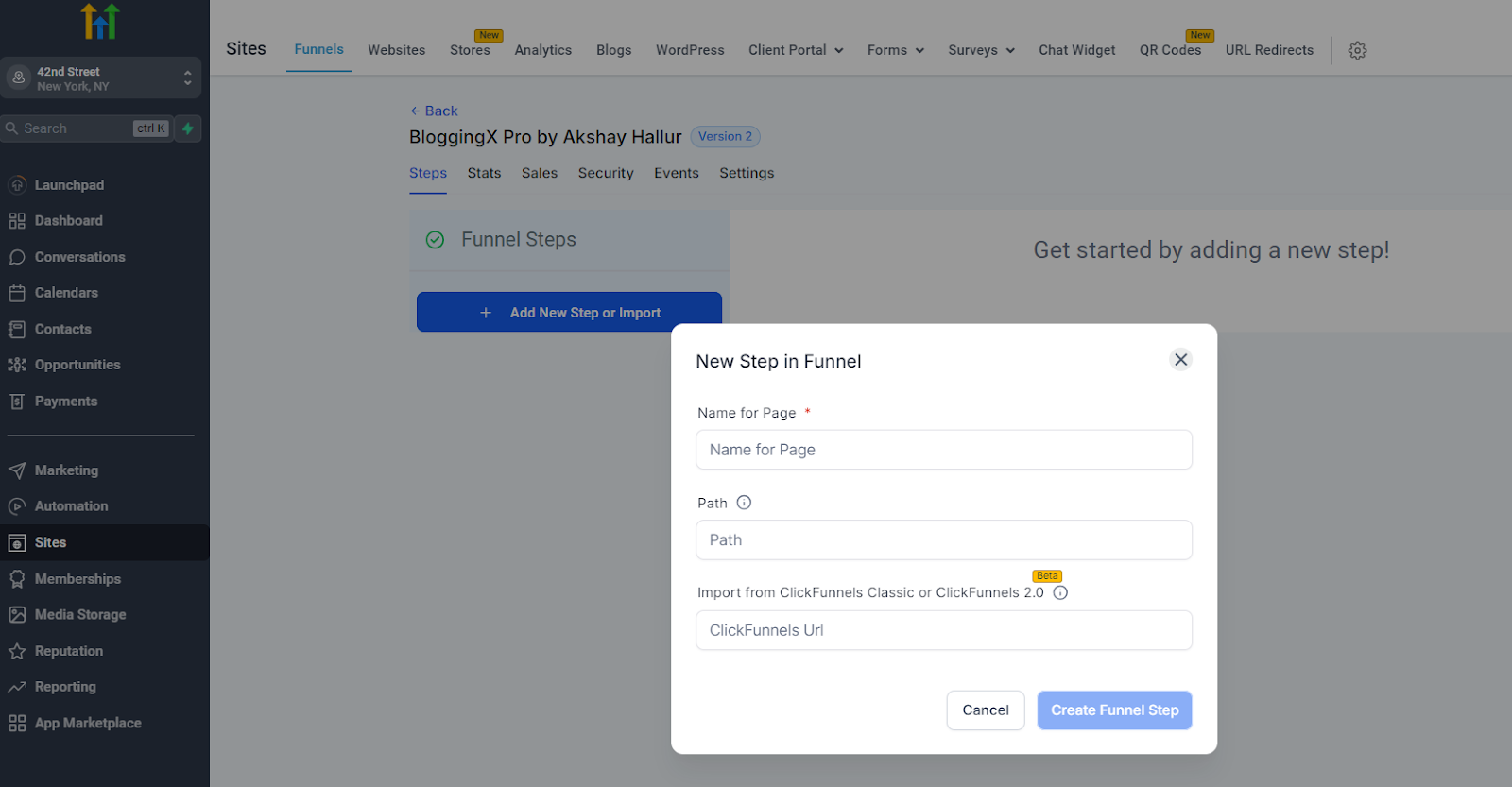Click into the ClickFunnels Url field

coord(943,630)
